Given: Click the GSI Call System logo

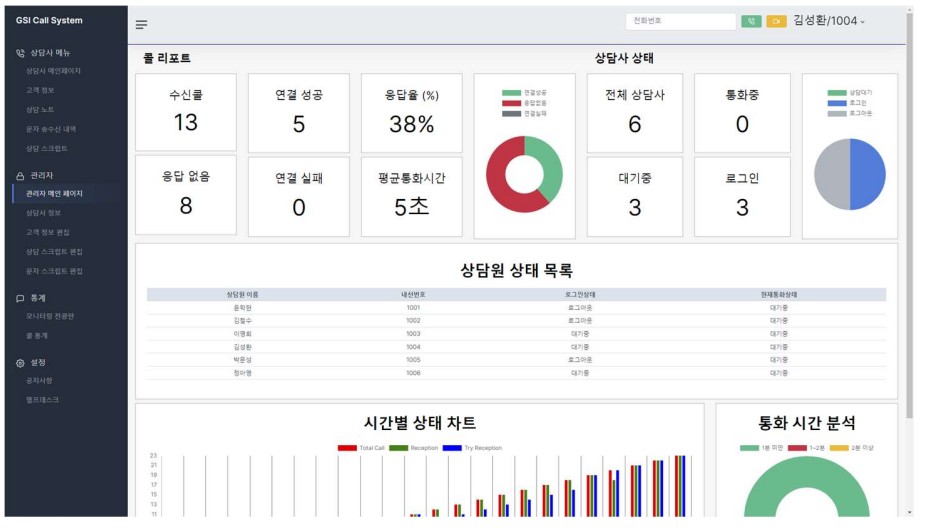Looking at the screenshot, I should [x=49, y=20].
